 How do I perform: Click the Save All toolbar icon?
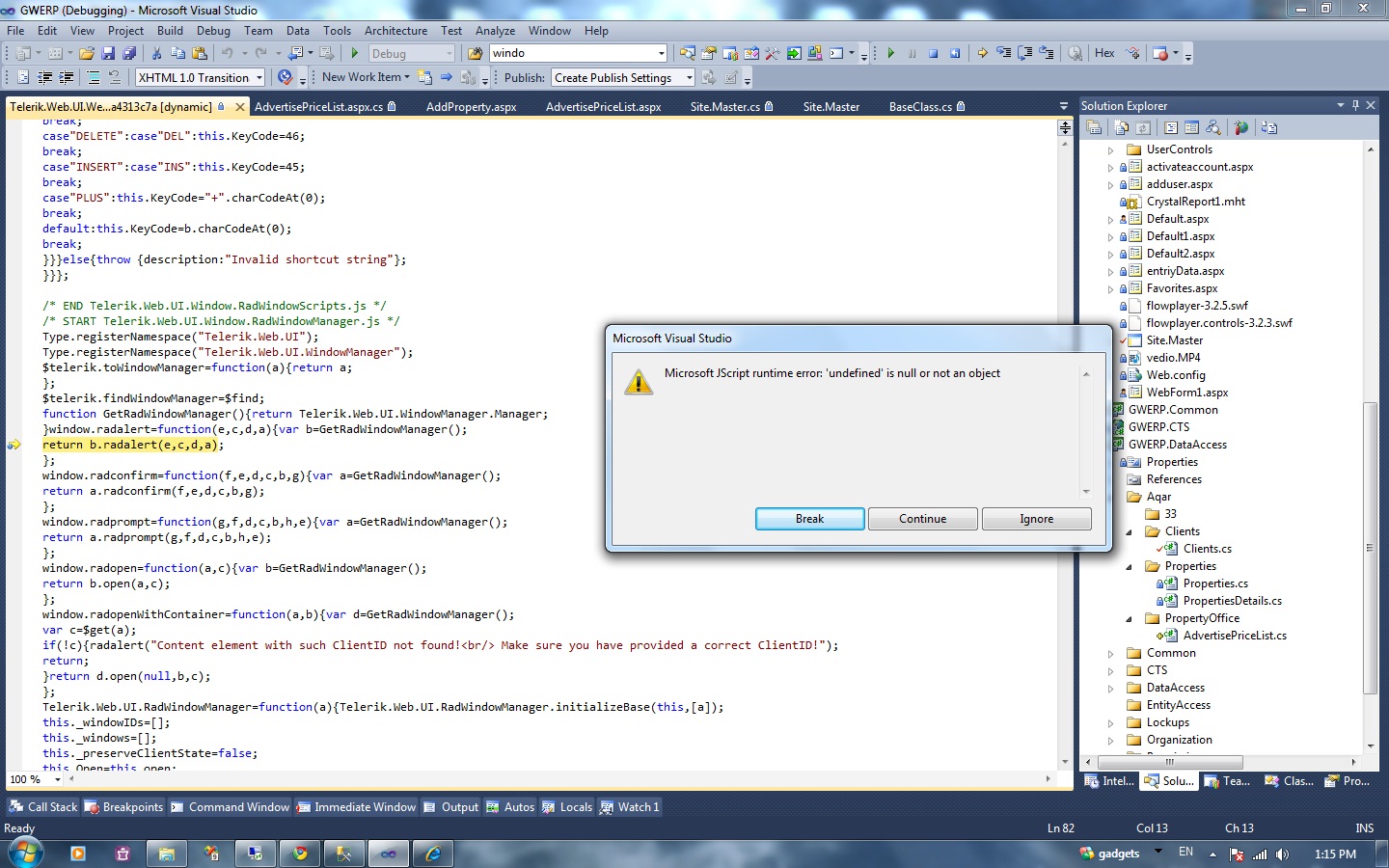[129, 54]
